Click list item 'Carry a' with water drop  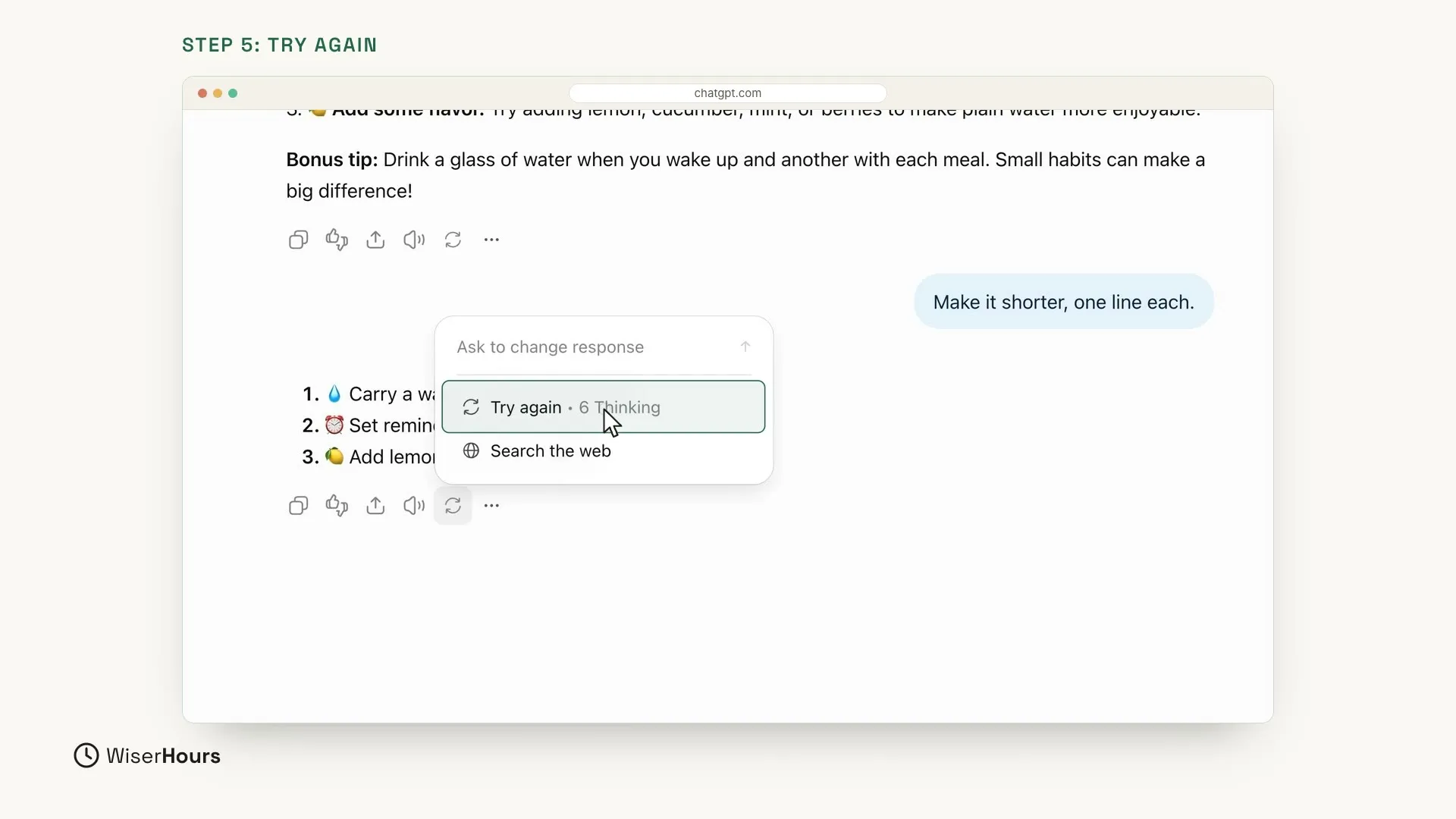coord(369,394)
